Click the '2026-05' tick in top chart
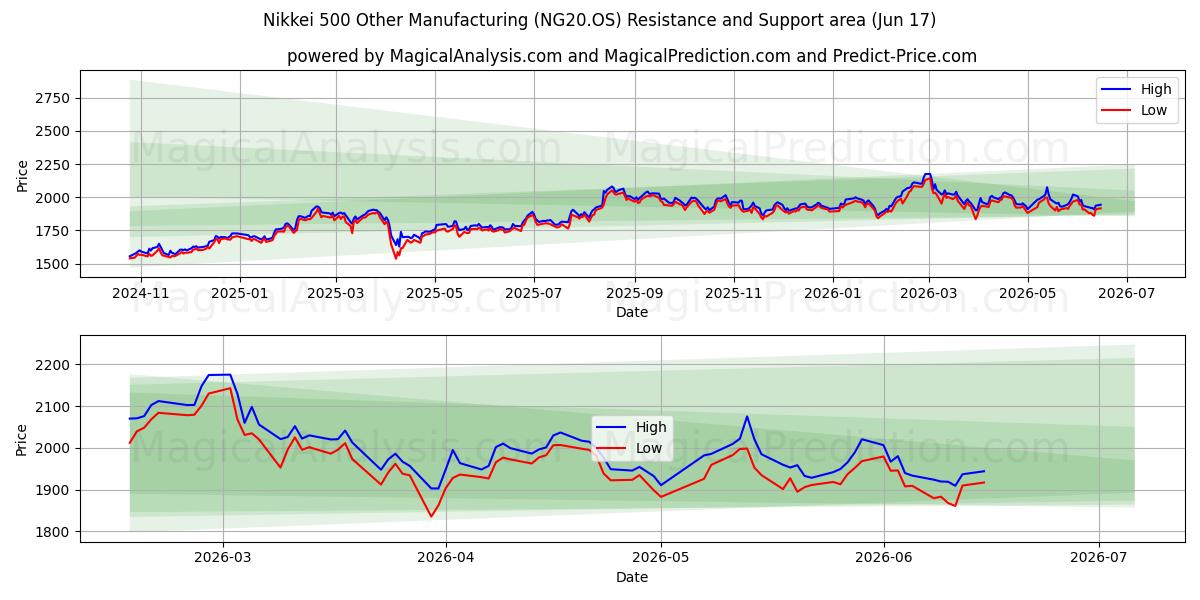Viewport: 1200px width, 600px height. (x=1028, y=293)
